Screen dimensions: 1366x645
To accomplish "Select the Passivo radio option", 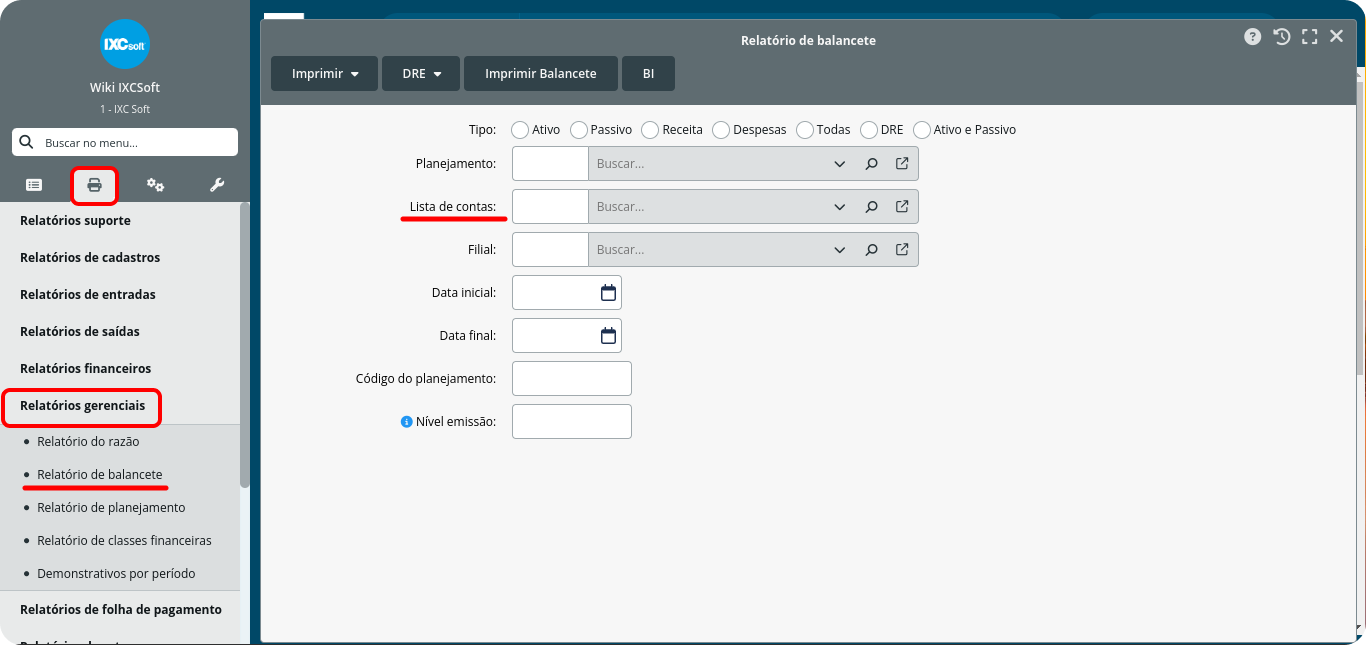I will pos(579,130).
